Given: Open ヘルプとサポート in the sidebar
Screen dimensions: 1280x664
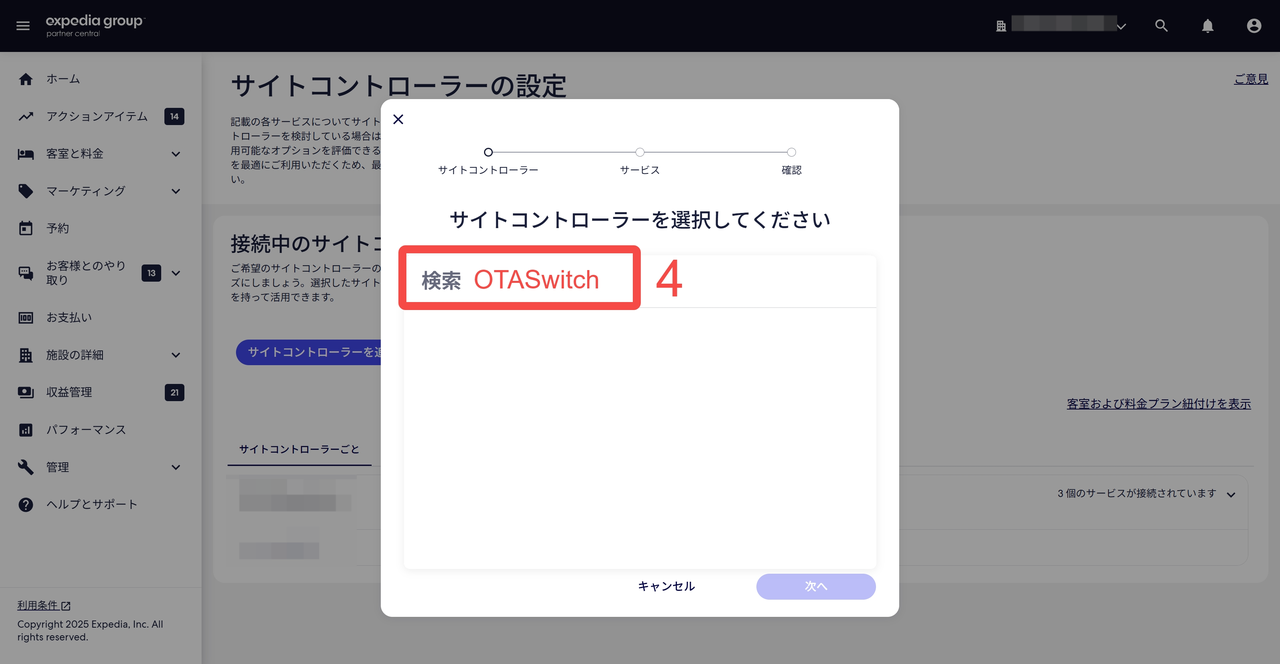Looking at the screenshot, I should tap(92, 504).
